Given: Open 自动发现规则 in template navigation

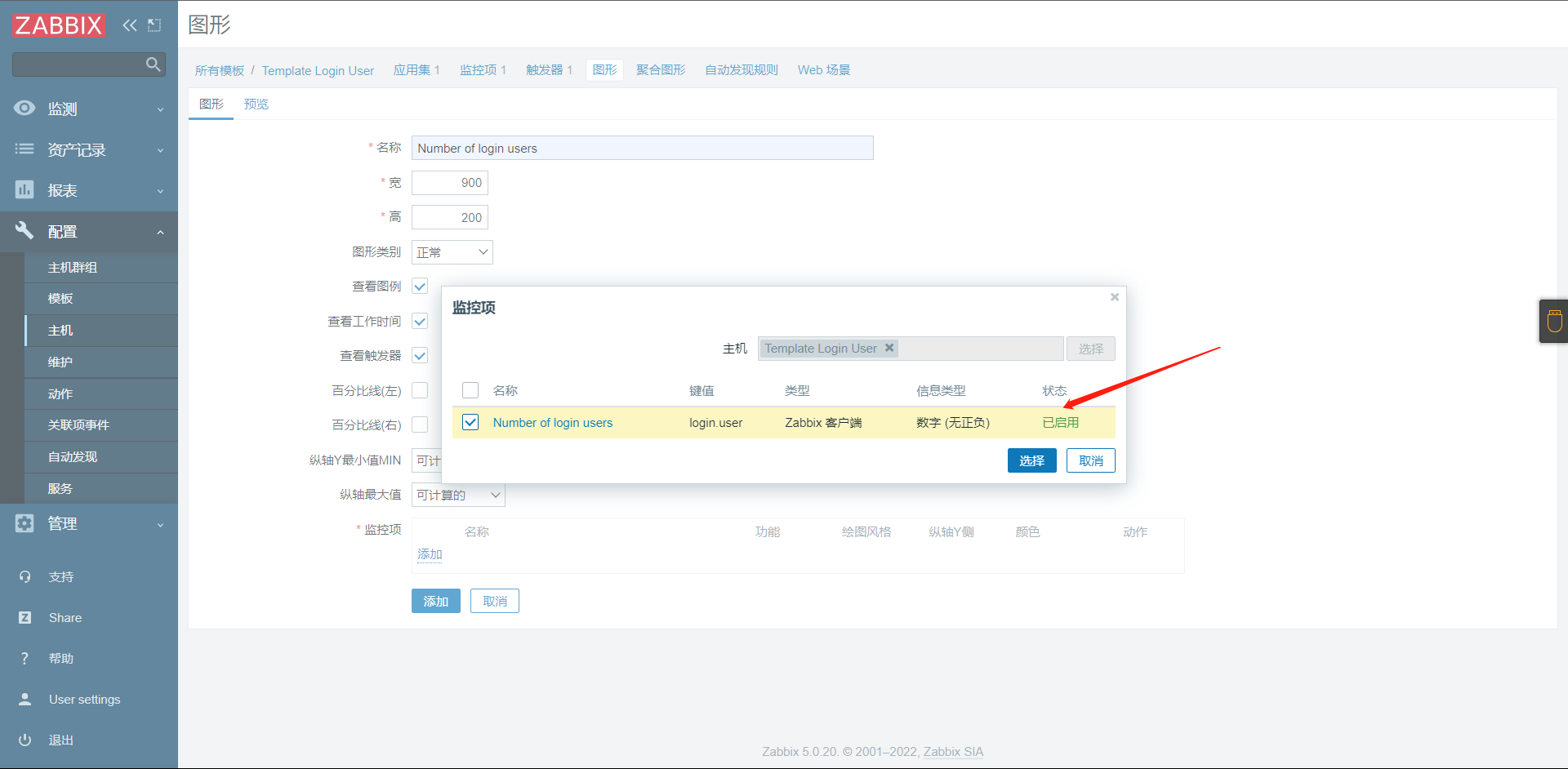Looking at the screenshot, I should pos(742,70).
